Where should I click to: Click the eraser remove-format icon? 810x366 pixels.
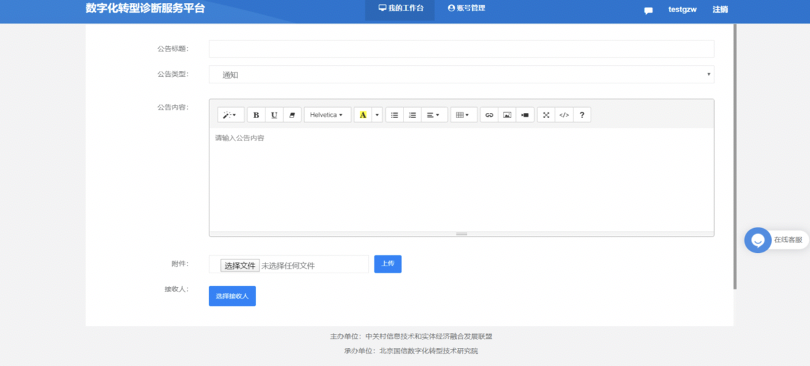pyautogui.click(x=292, y=115)
